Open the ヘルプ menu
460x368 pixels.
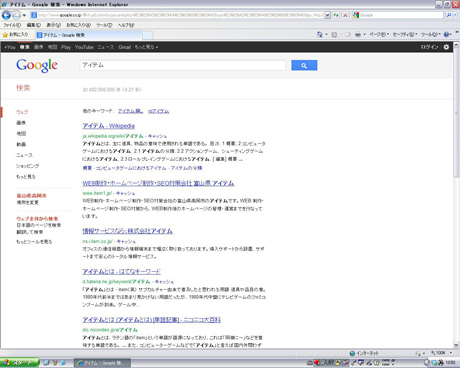coord(126,25)
